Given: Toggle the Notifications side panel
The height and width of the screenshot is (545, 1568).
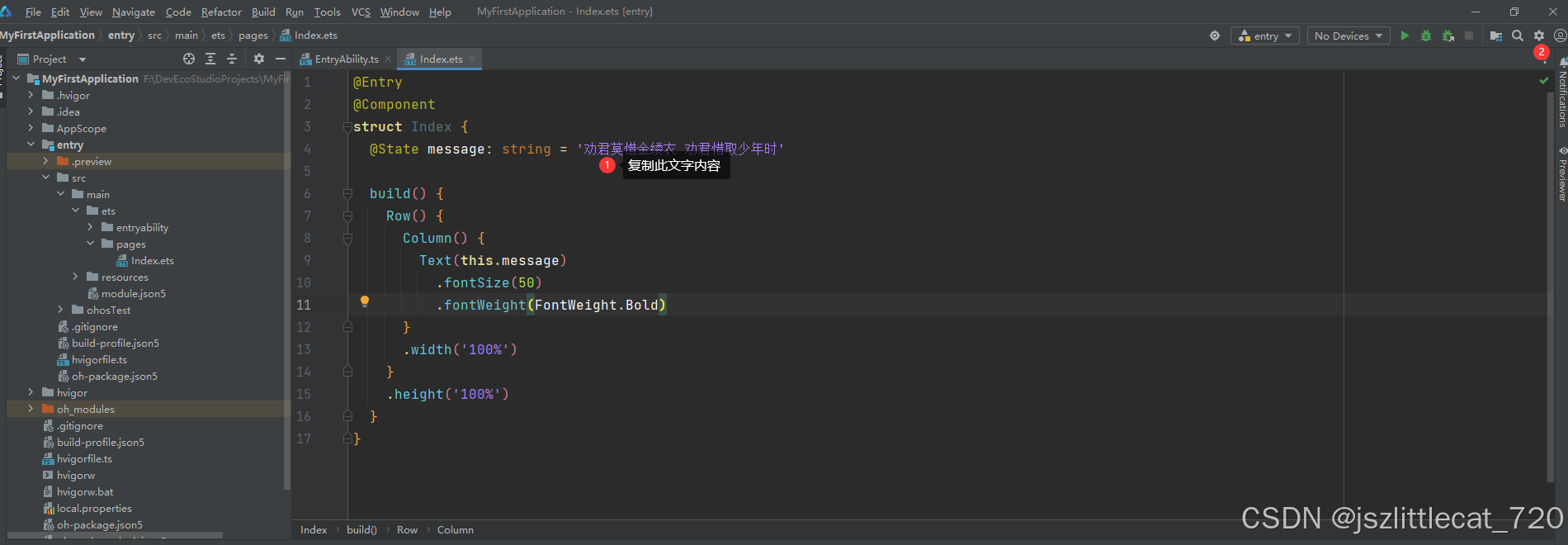Looking at the screenshot, I should (x=1561, y=95).
